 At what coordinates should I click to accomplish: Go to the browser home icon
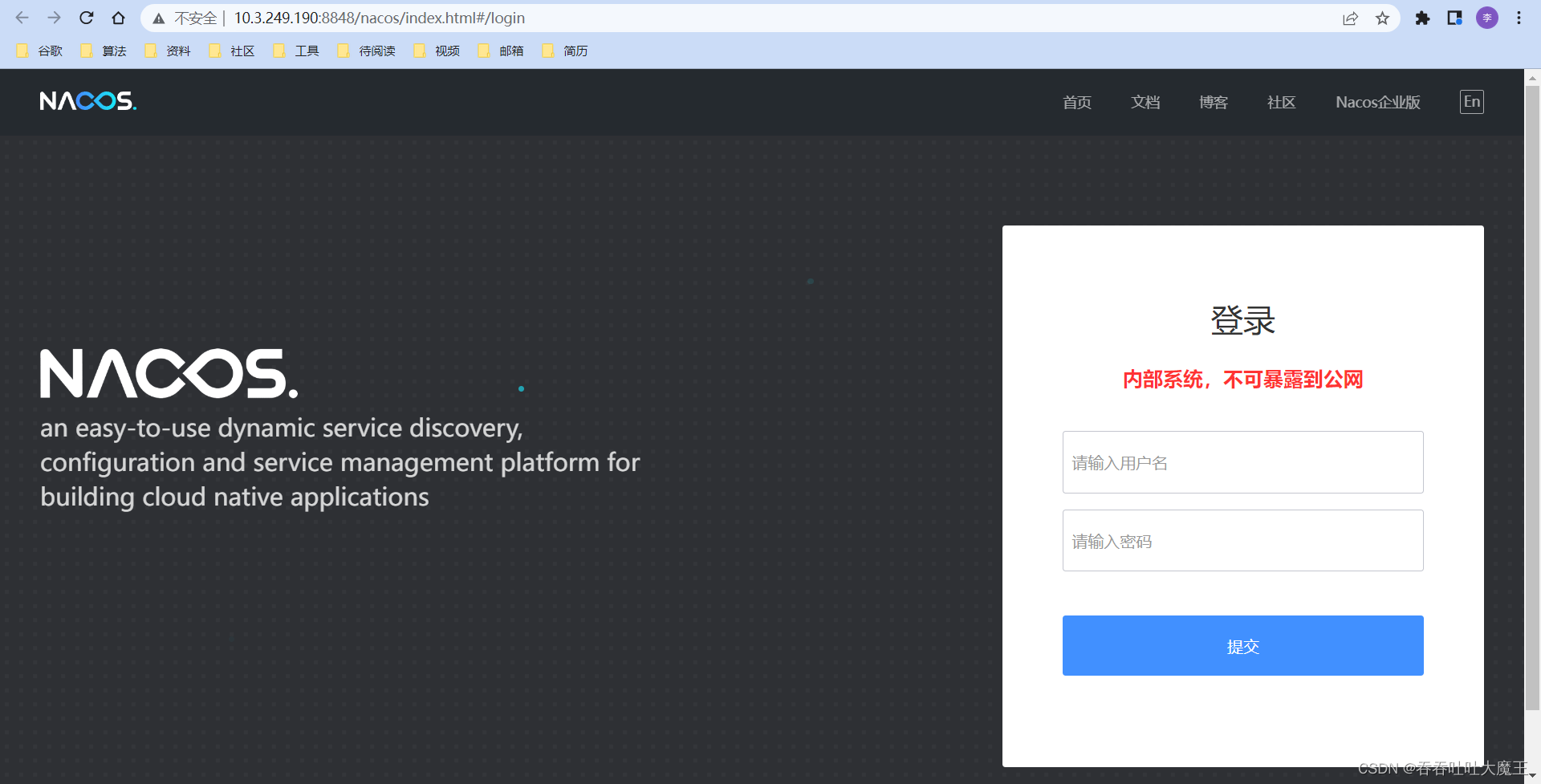click(119, 18)
